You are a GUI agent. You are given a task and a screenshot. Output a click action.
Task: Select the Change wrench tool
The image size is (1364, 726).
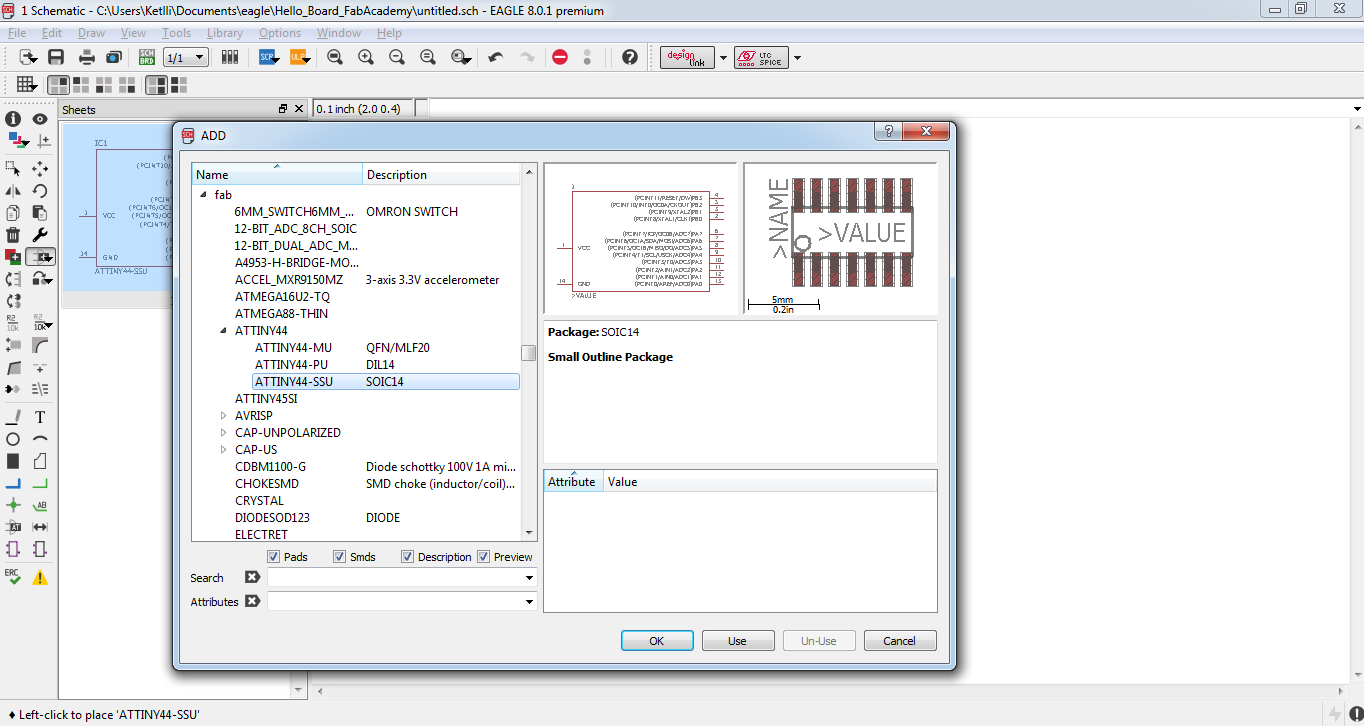click(x=40, y=234)
